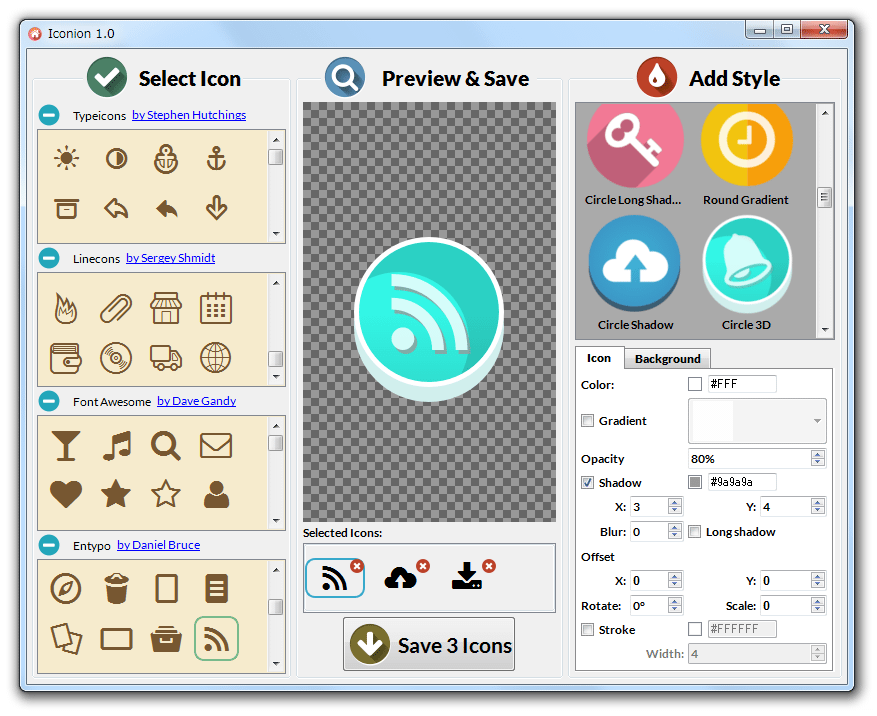Choose the heart icon in Font Awesome
This screenshot has width=877, height=716.
coord(65,494)
